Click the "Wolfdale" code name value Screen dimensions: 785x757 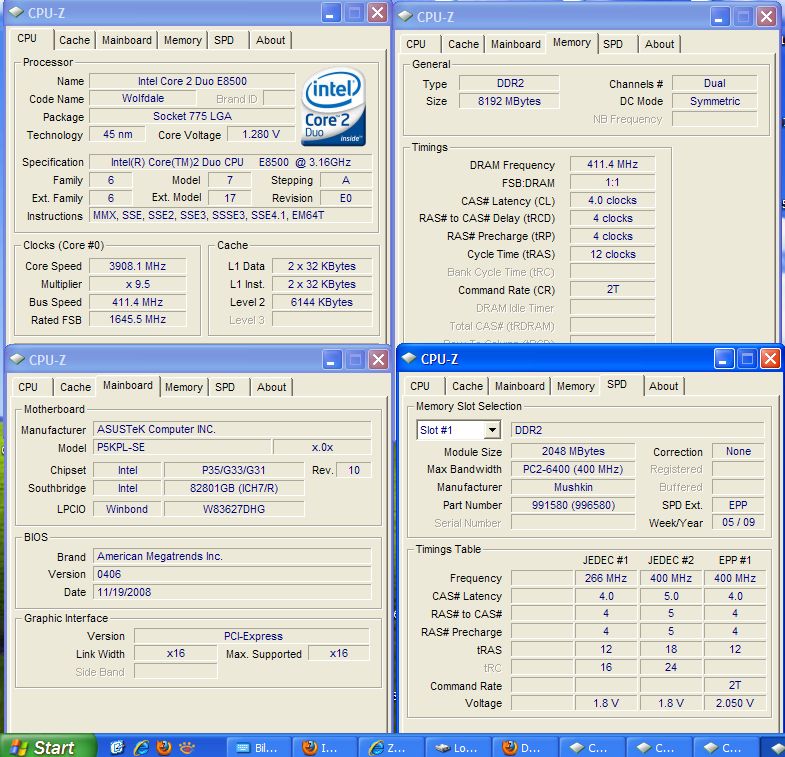tap(143, 98)
